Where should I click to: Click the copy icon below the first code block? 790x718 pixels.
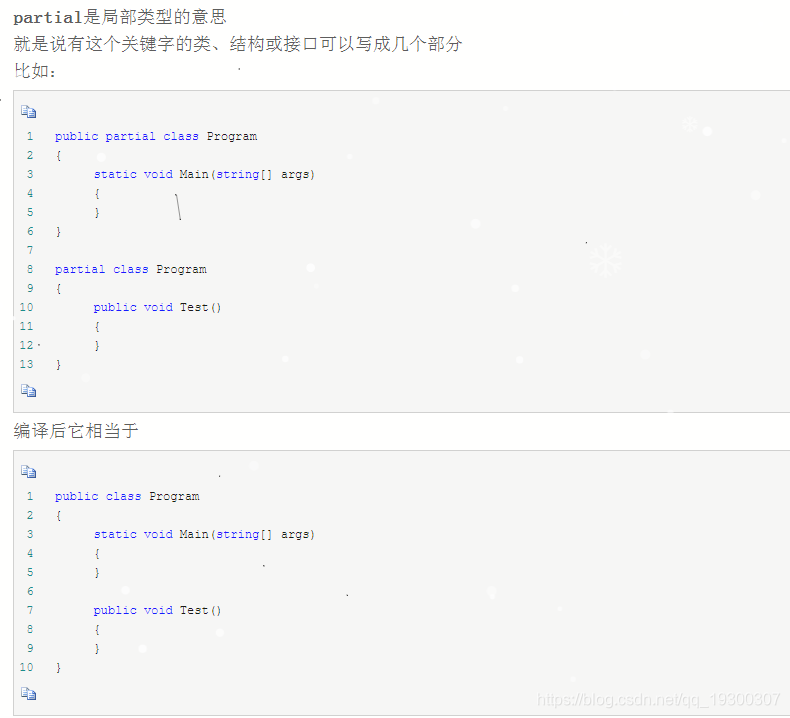pyautogui.click(x=28, y=390)
